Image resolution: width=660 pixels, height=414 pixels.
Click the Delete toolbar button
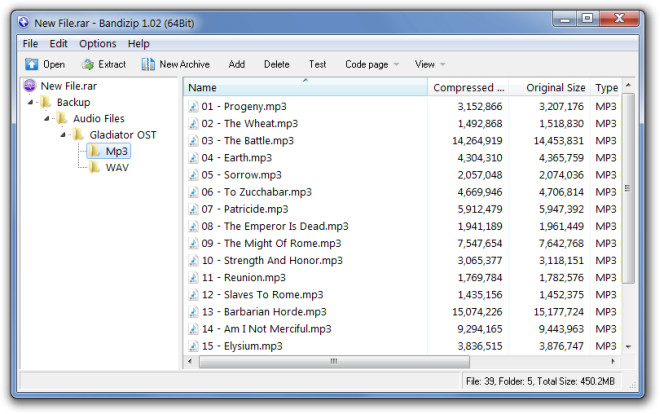[x=277, y=64]
